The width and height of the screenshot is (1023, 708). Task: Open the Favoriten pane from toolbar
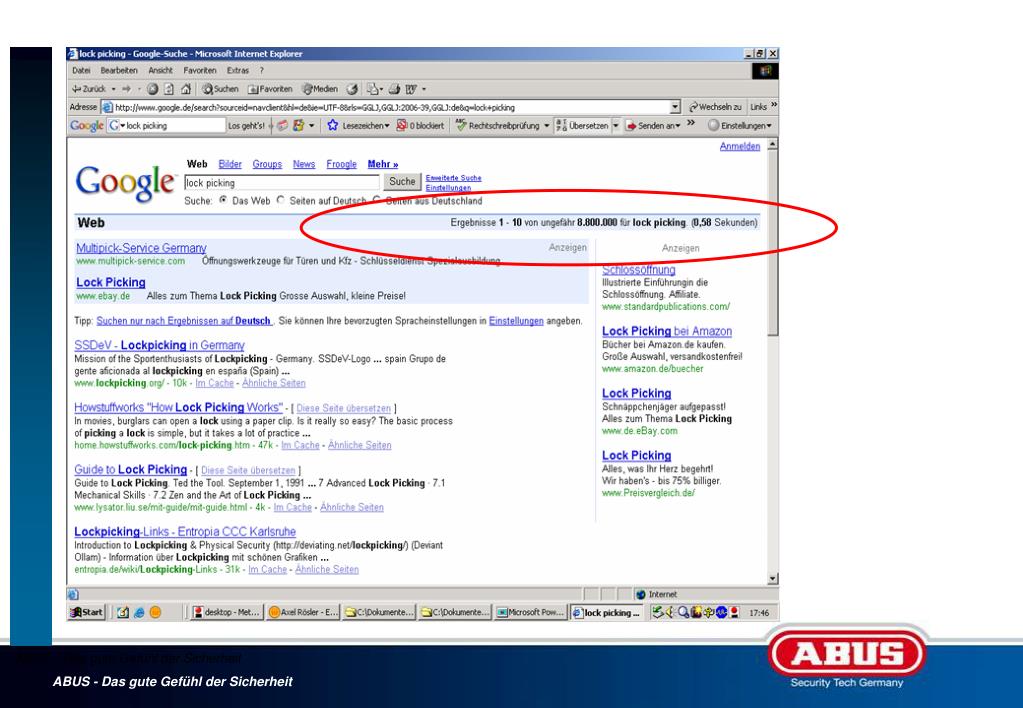tap(270, 89)
